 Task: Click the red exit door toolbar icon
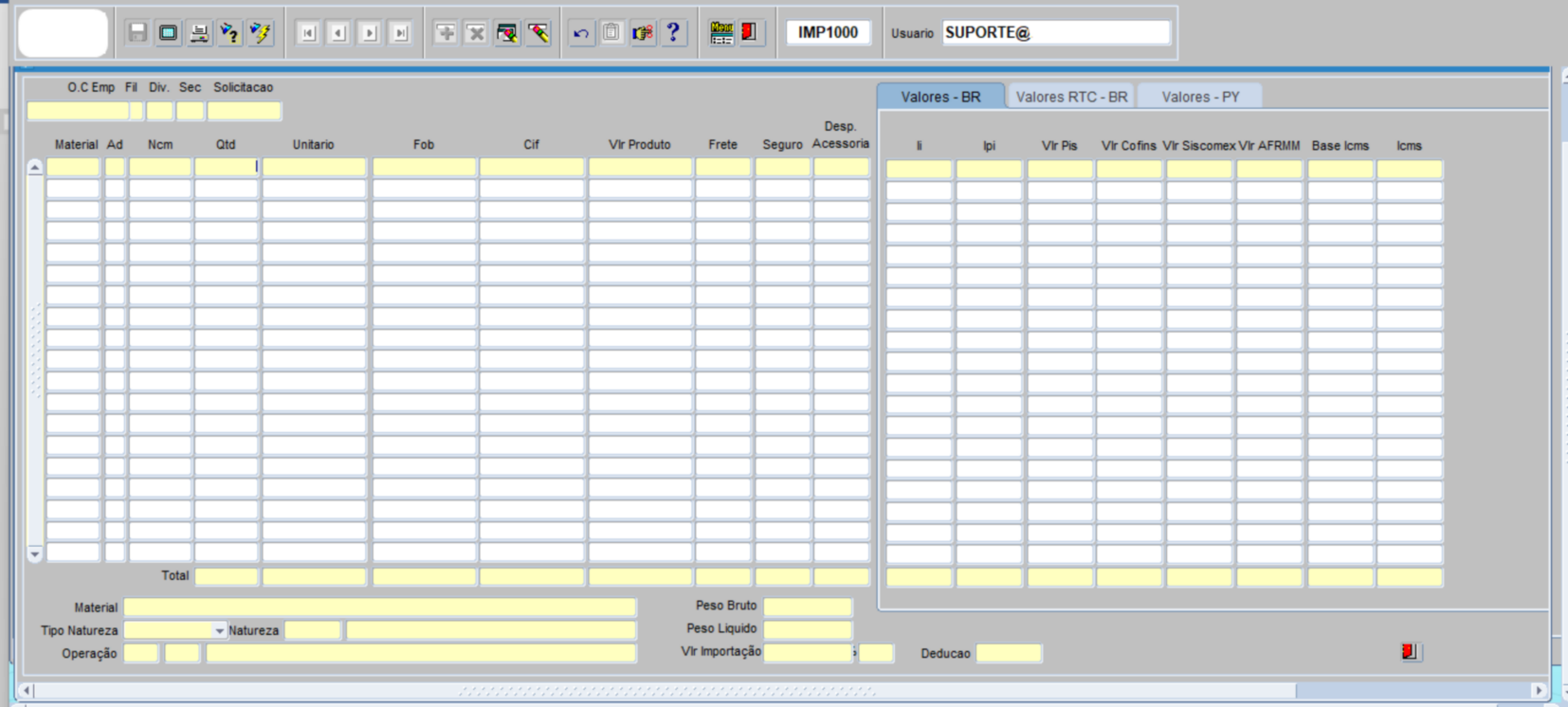click(750, 33)
